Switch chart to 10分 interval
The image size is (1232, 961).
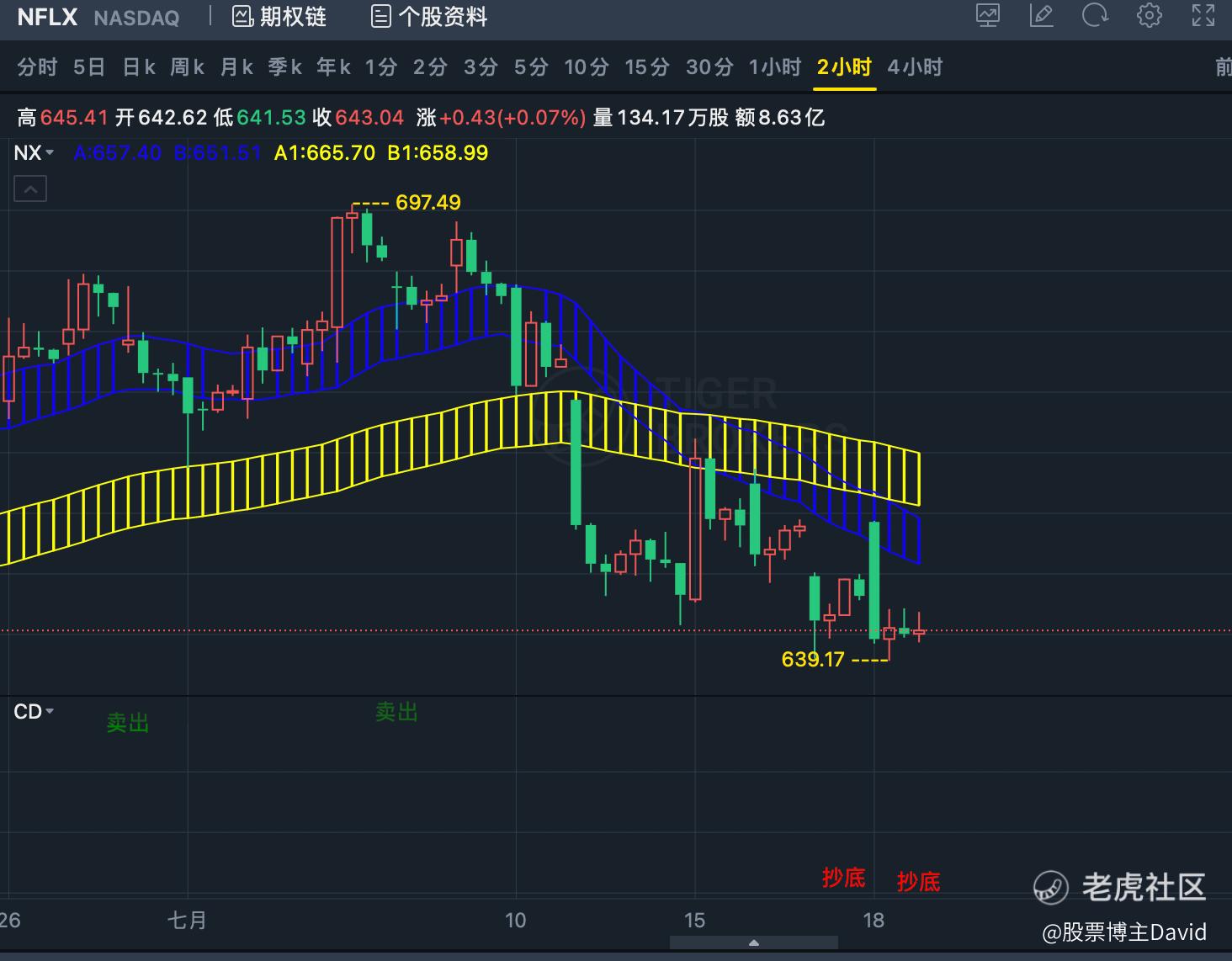point(587,67)
